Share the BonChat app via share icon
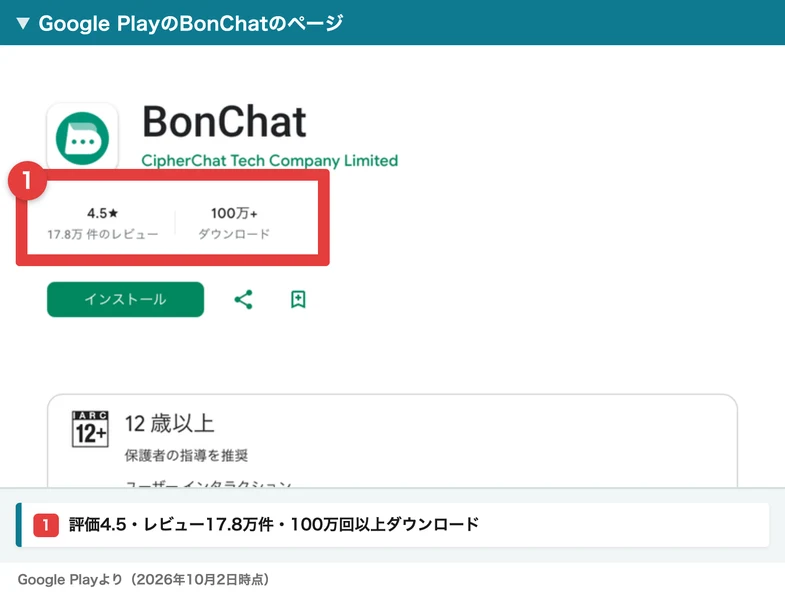Screen dimensions: 785x600 (243, 299)
